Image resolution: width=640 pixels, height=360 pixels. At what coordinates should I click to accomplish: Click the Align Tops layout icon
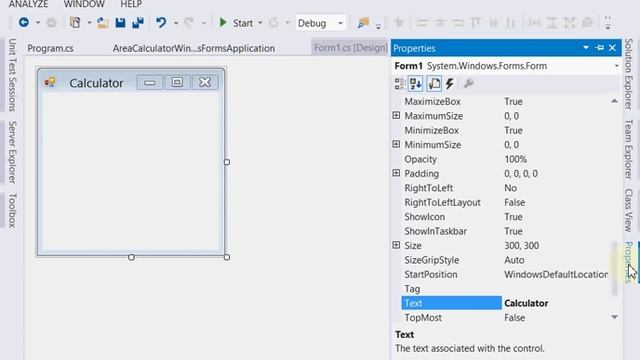476,23
